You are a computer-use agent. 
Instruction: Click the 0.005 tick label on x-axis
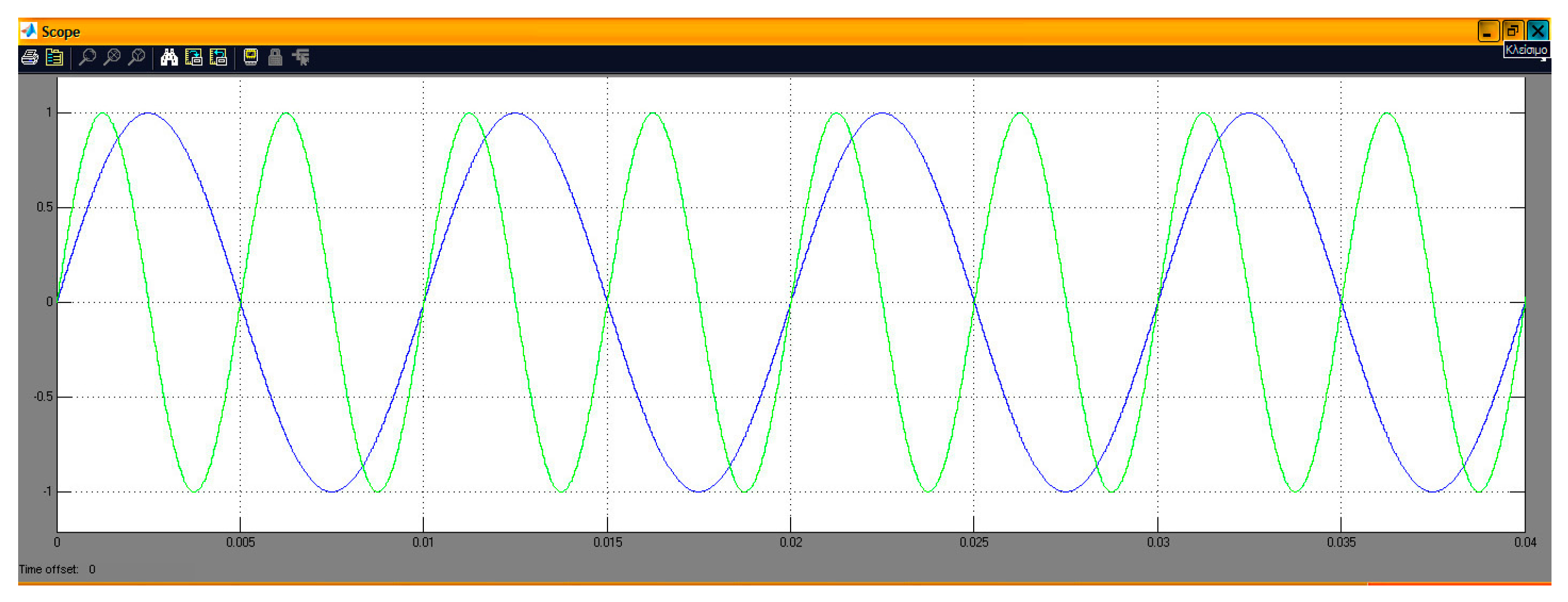(x=240, y=542)
